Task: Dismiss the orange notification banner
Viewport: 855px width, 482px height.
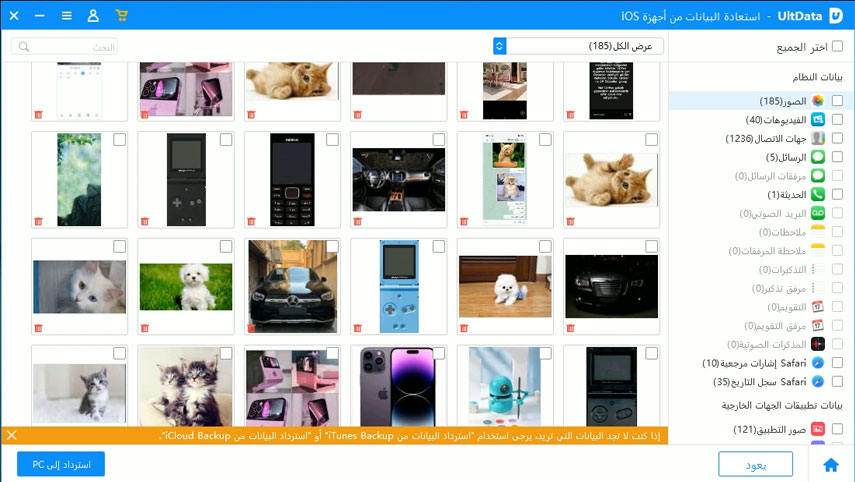Action: (12, 435)
